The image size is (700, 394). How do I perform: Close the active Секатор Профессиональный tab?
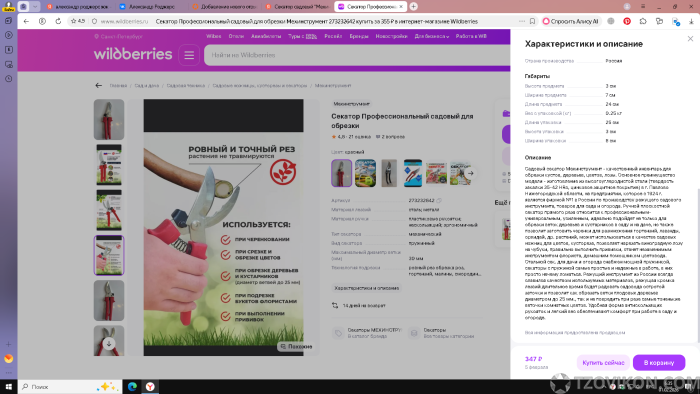click(x=401, y=6)
